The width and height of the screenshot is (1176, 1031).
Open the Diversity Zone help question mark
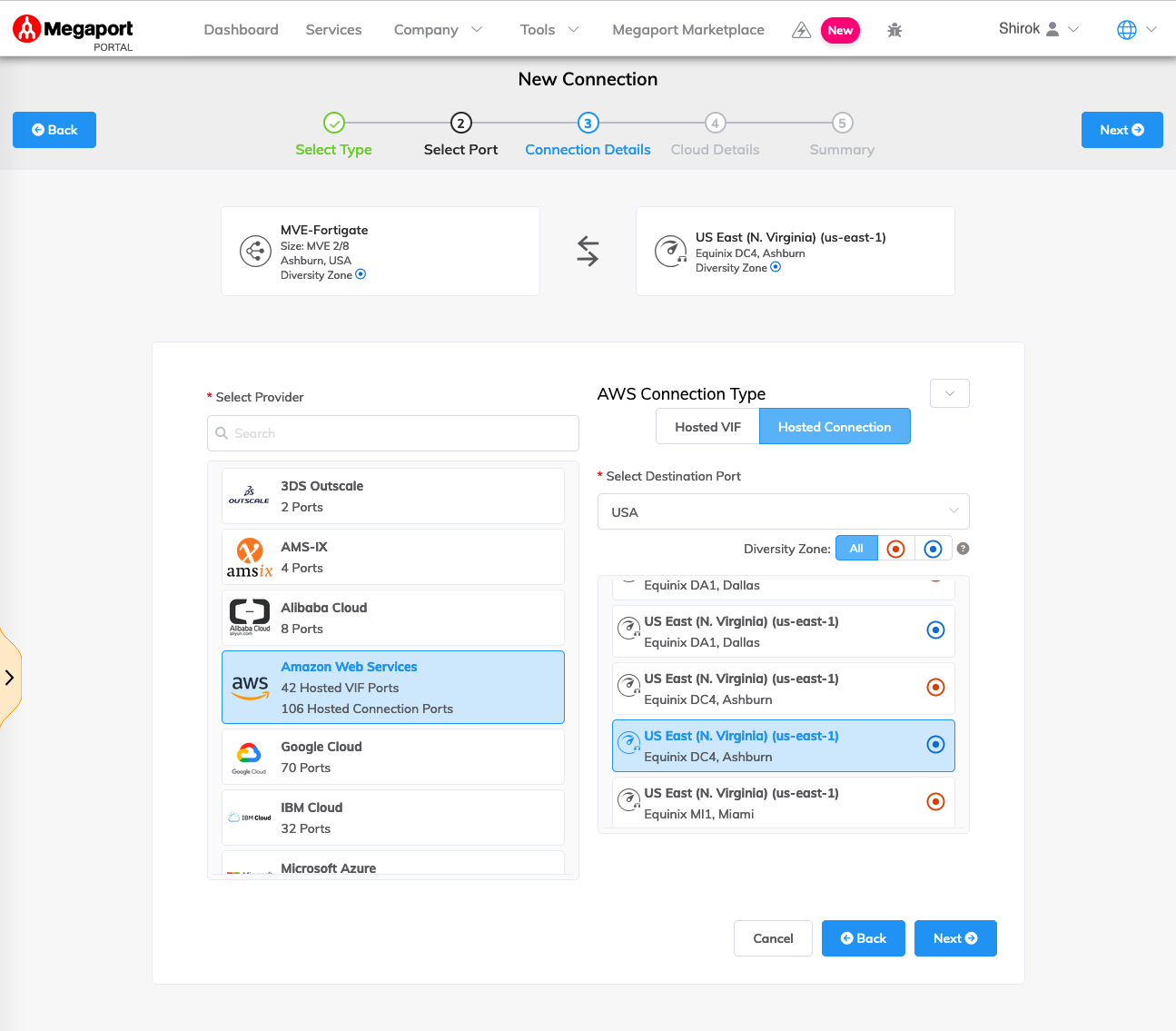click(963, 548)
